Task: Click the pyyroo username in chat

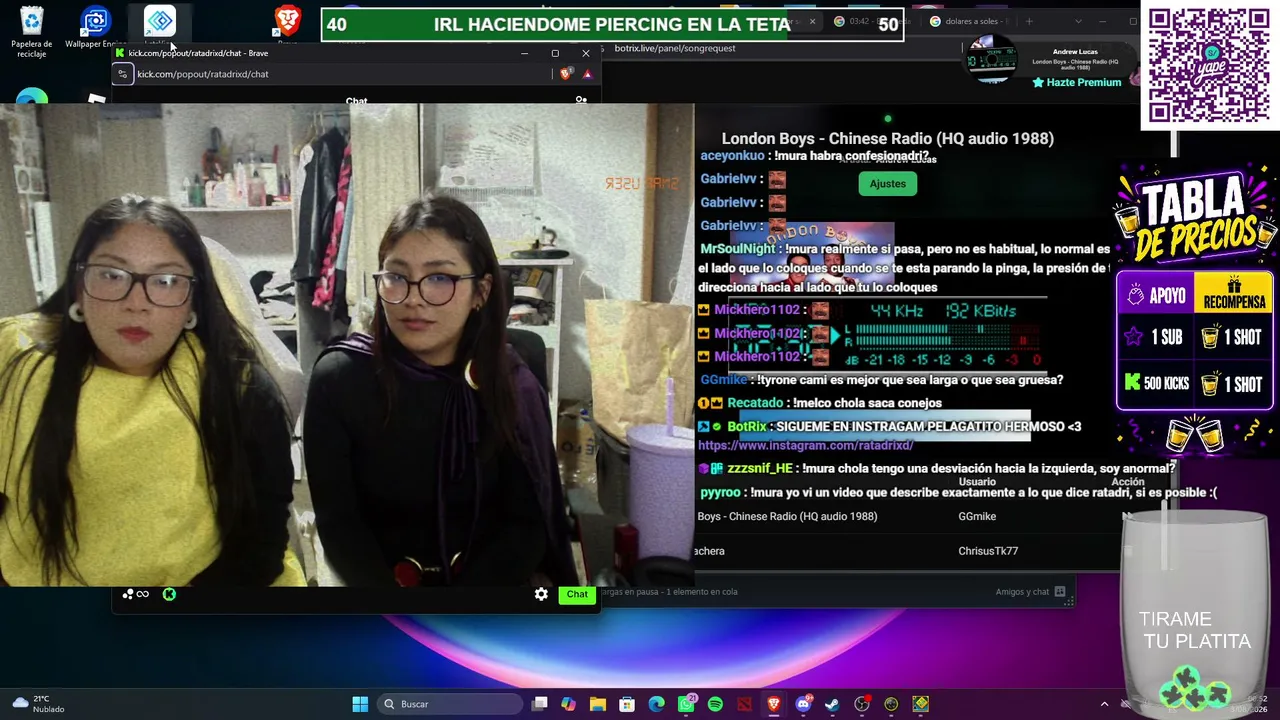Action: 720,493
